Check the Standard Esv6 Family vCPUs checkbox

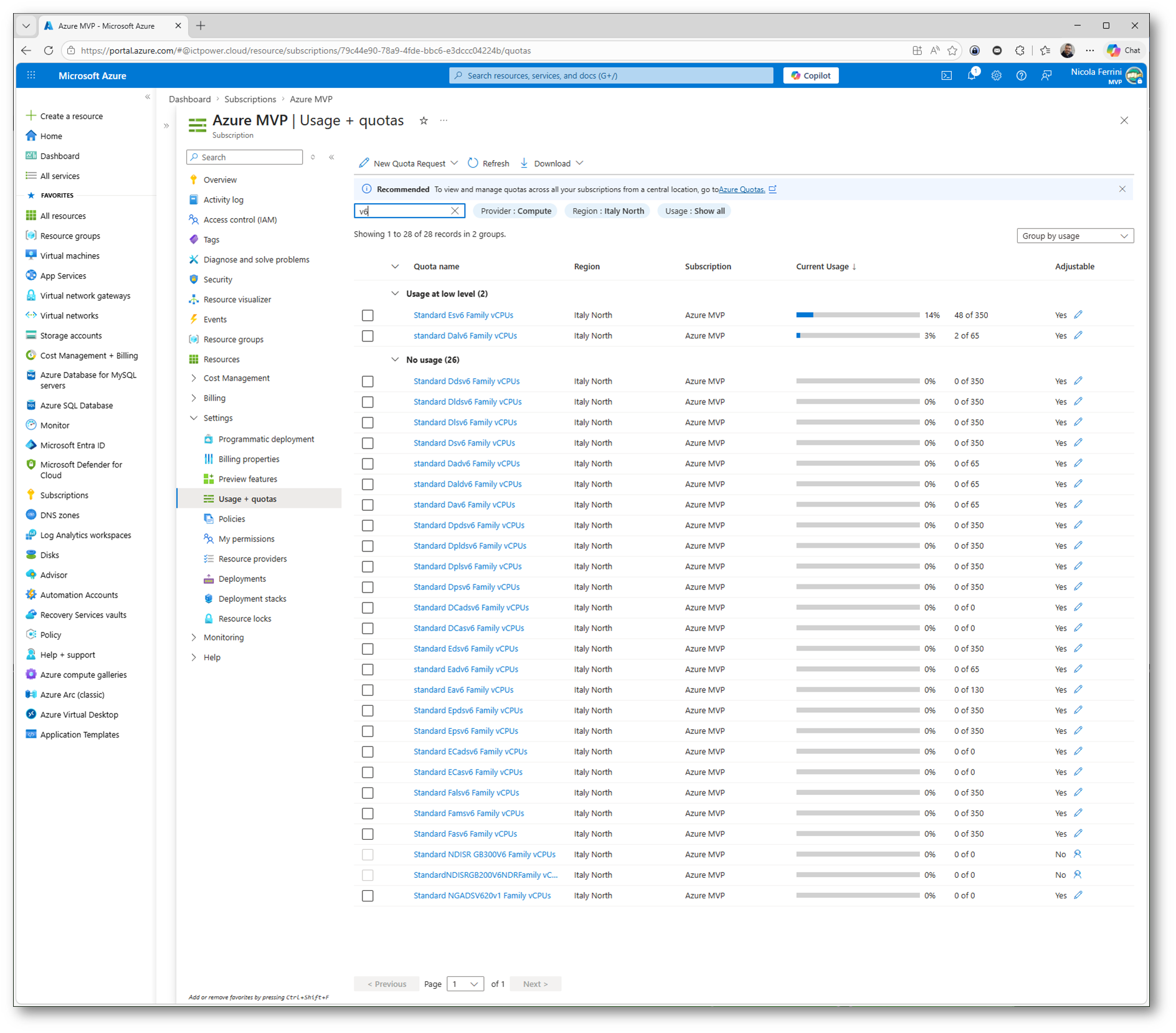tap(367, 315)
